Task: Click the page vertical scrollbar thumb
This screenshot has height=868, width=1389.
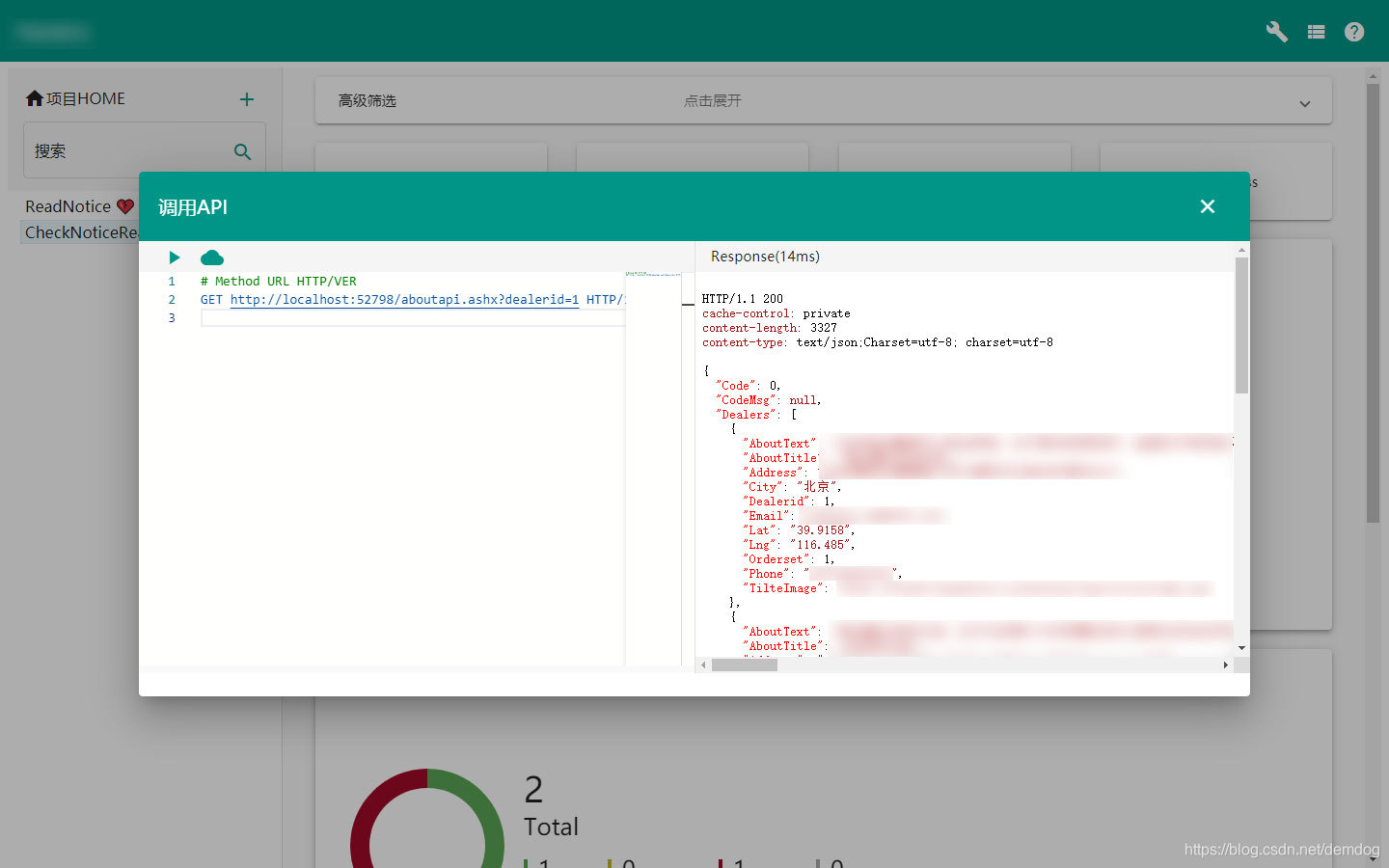Action: 1373,304
